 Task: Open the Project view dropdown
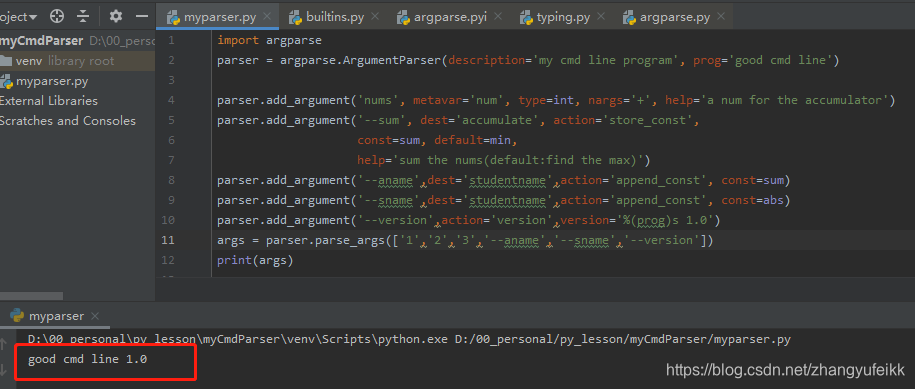pyautogui.click(x=19, y=17)
